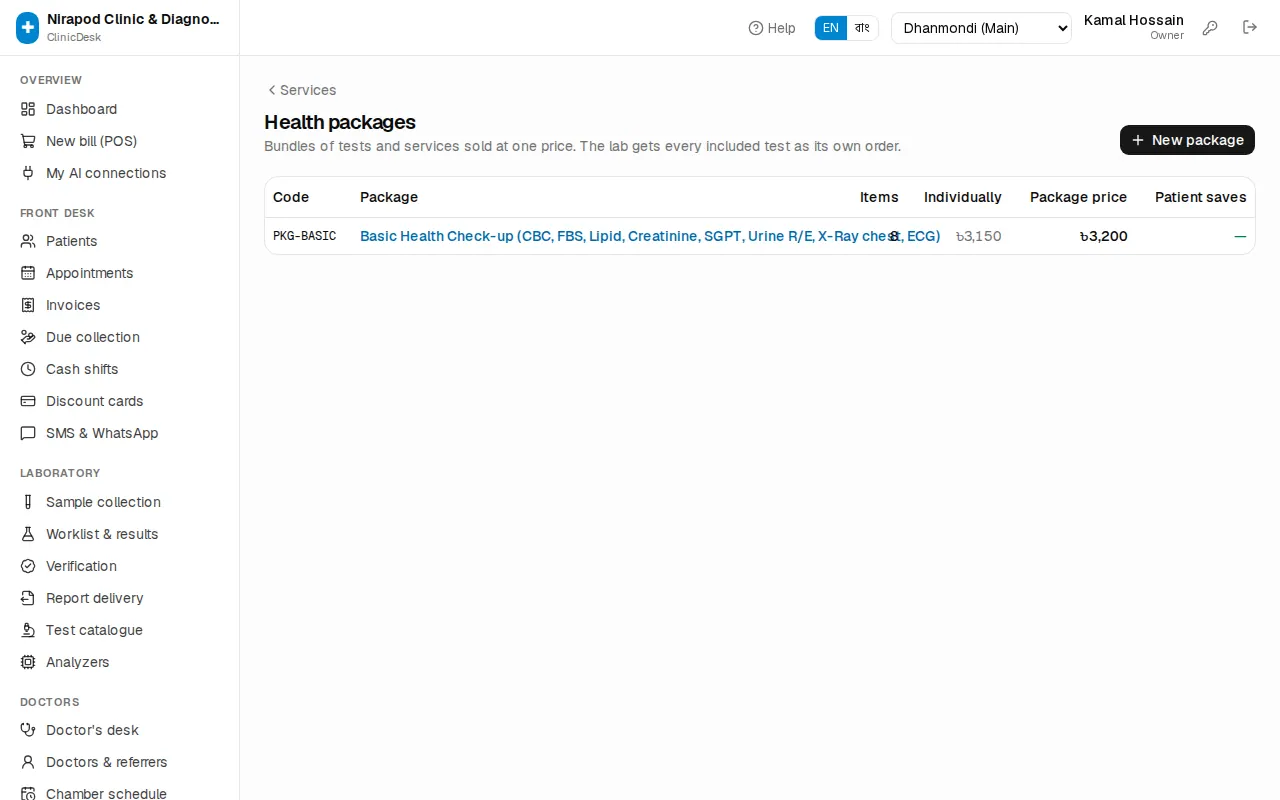Click the Nirapod Clinic & Diagnostic name
The image size is (1280, 800).
(x=134, y=18)
